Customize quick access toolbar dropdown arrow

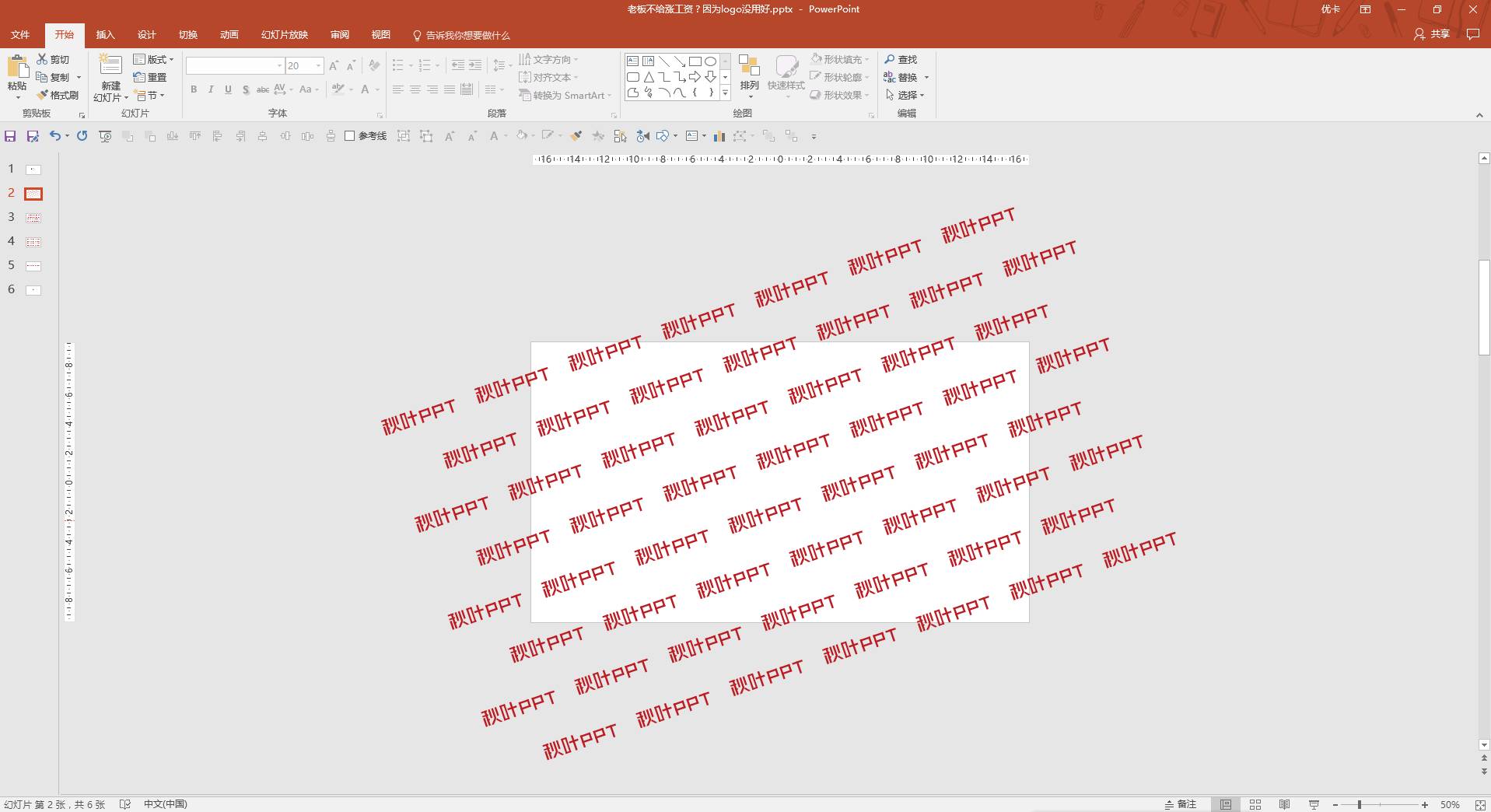(x=814, y=136)
